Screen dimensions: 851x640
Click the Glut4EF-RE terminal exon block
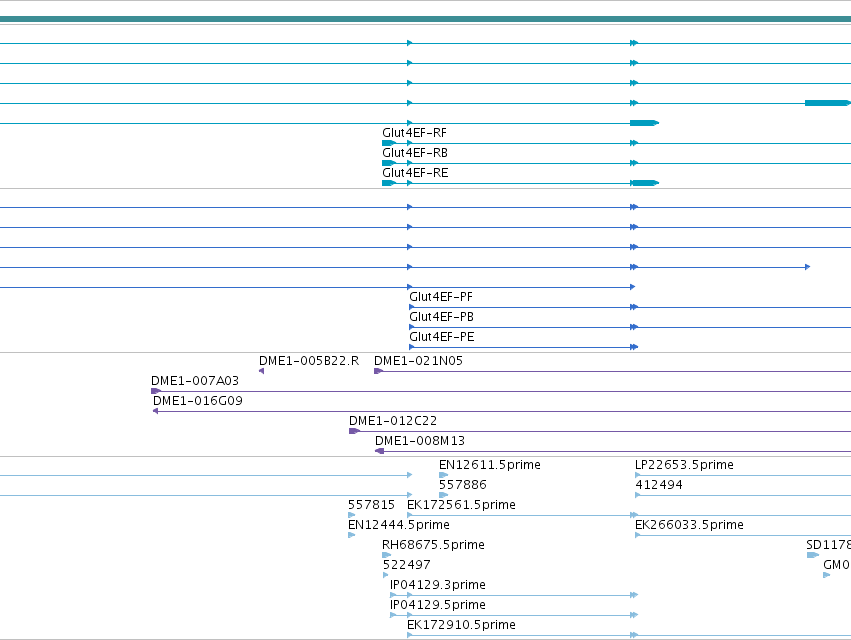[x=645, y=183]
